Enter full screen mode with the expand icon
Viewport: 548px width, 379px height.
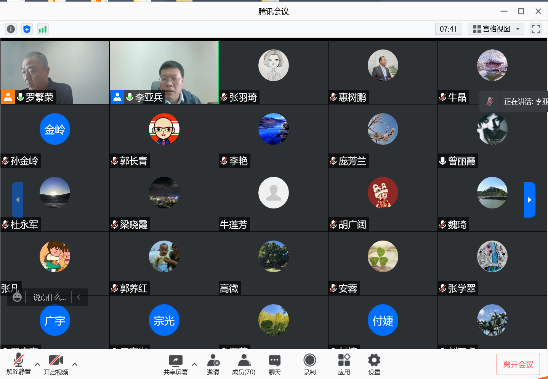coord(536,29)
